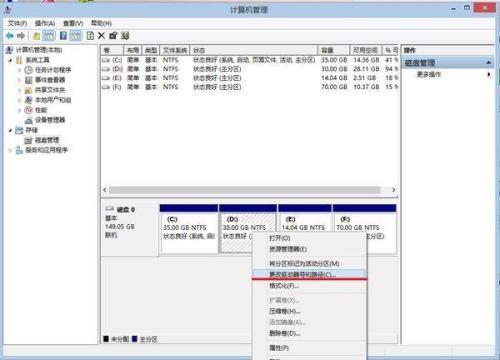The width and height of the screenshot is (500, 360).
Task: Collapse the 系统工具 System Tools node
Action: coord(10,60)
